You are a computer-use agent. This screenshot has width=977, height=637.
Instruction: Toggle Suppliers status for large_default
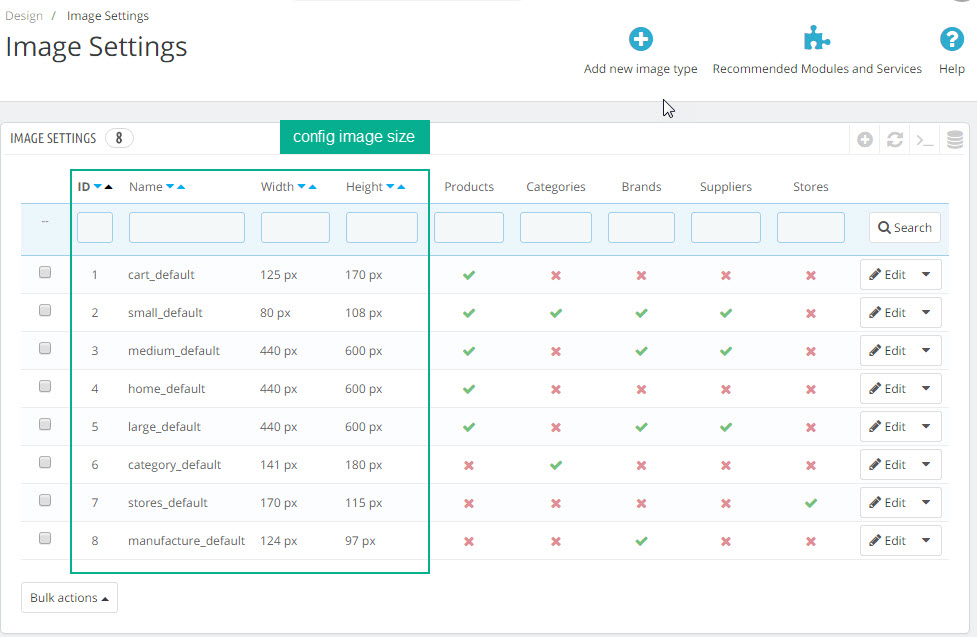pyautogui.click(x=726, y=427)
